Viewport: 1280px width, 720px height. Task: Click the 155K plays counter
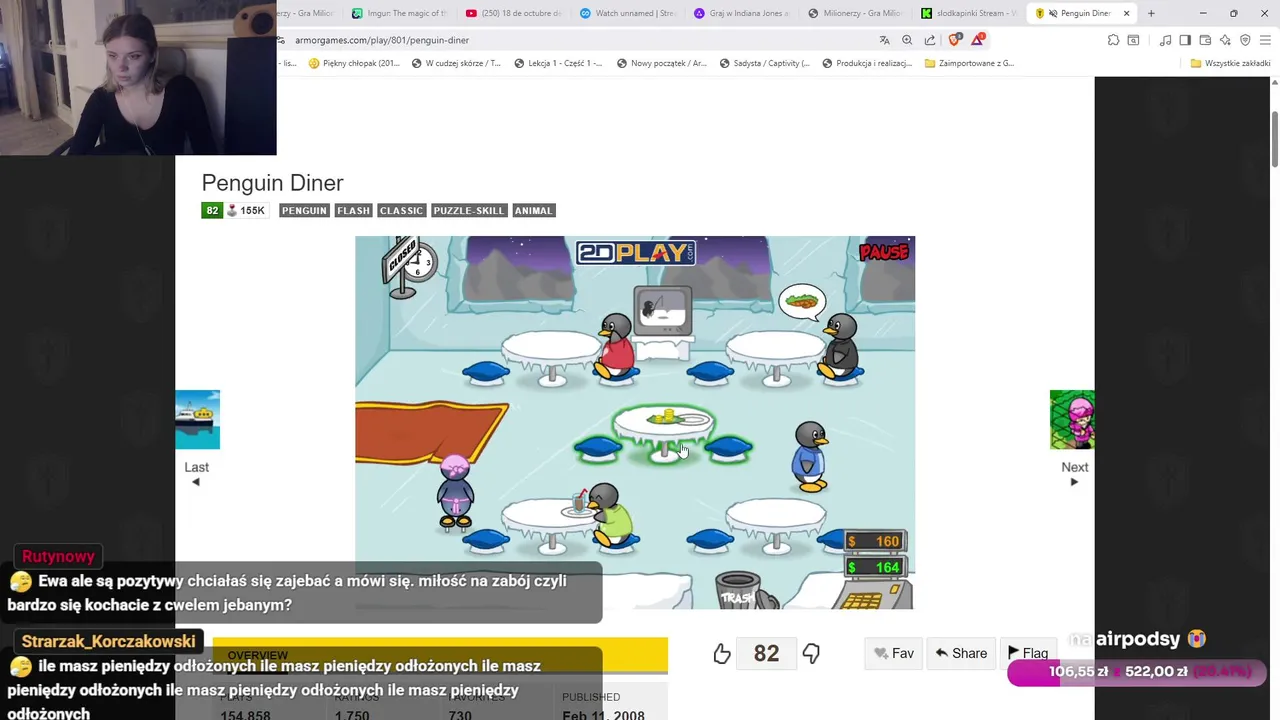246,211
